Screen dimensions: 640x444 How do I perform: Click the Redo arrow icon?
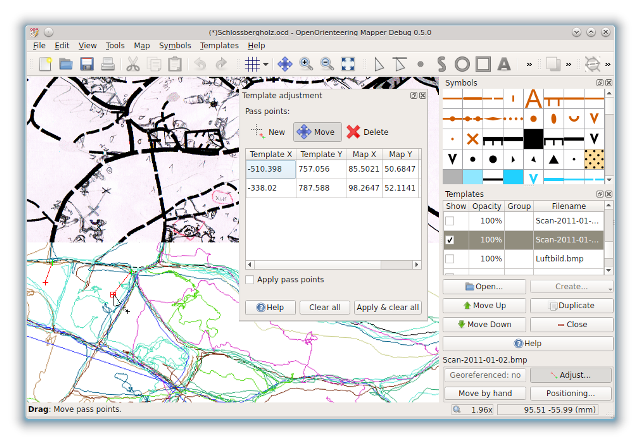221,64
